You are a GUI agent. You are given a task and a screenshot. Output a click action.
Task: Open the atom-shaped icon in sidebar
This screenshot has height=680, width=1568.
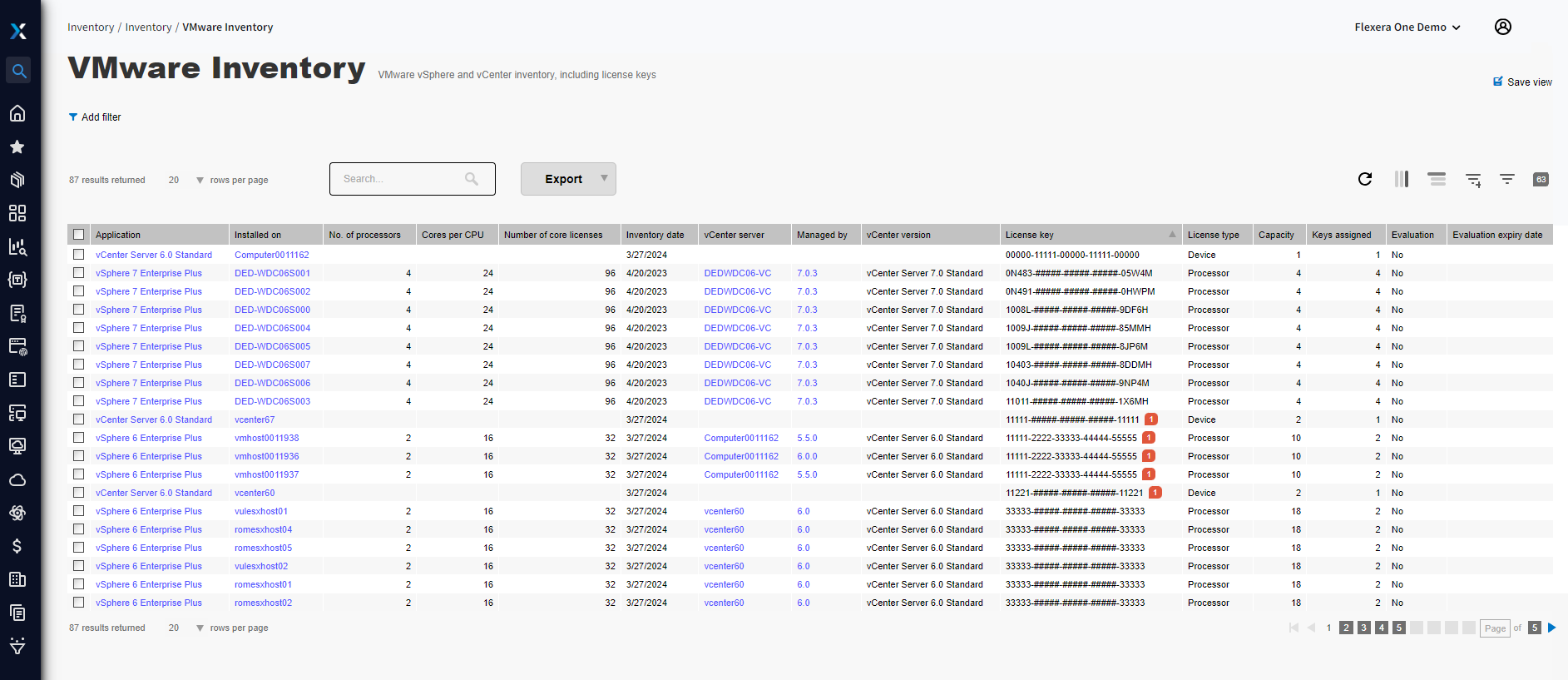coord(17,513)
